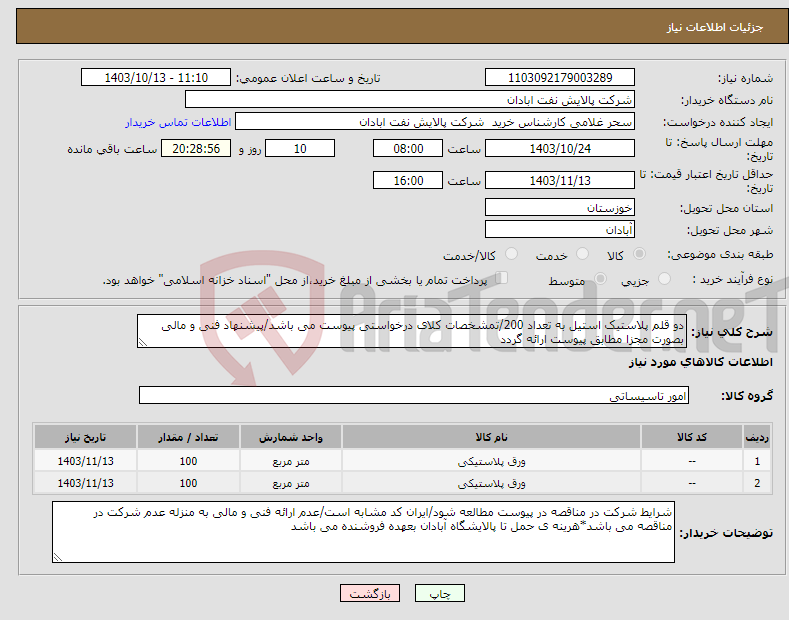Click the delivery city field آبادان
This screenshot has height=620, width=789.
click(560, 229)
